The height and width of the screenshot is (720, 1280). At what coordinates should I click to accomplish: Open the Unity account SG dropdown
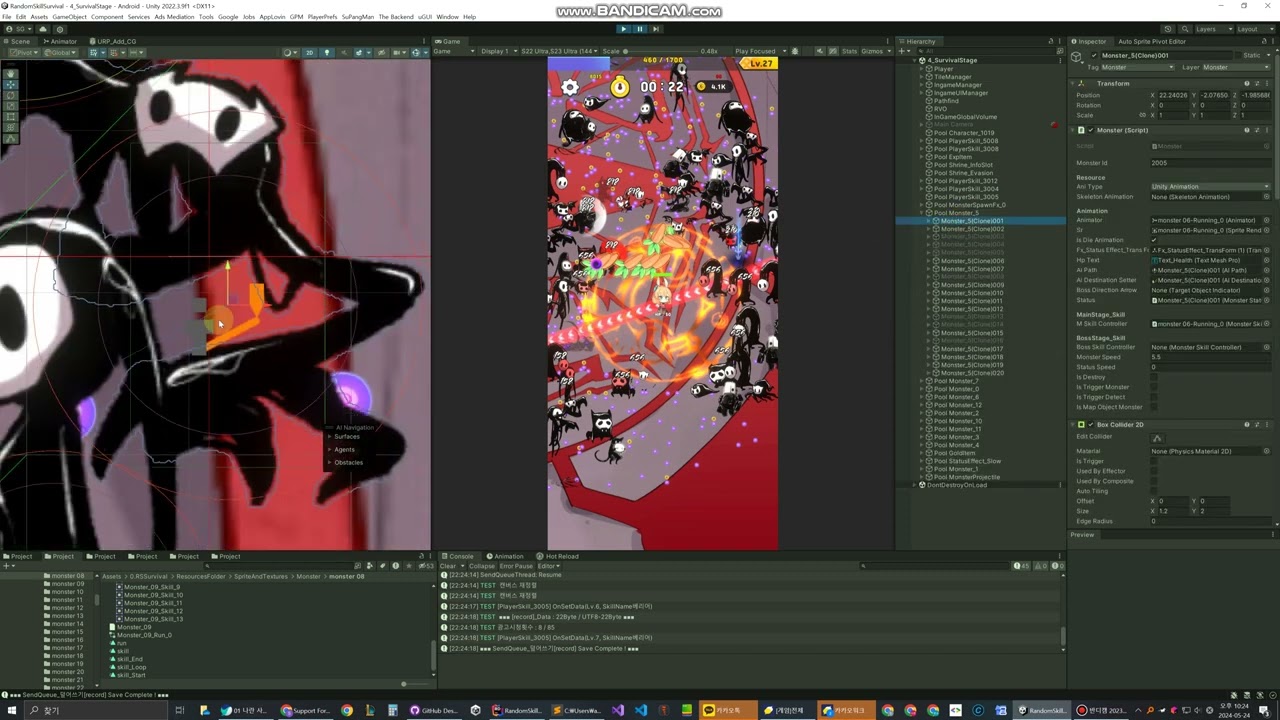pos(18,29)
